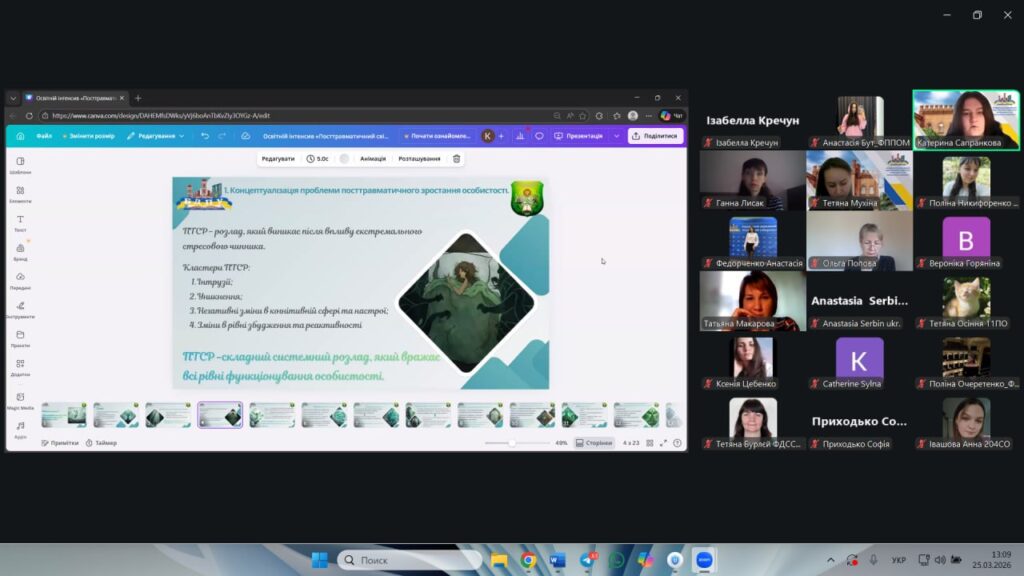Click the Share button
This screenshot has width=1024, height=576.
click(656, 136)
